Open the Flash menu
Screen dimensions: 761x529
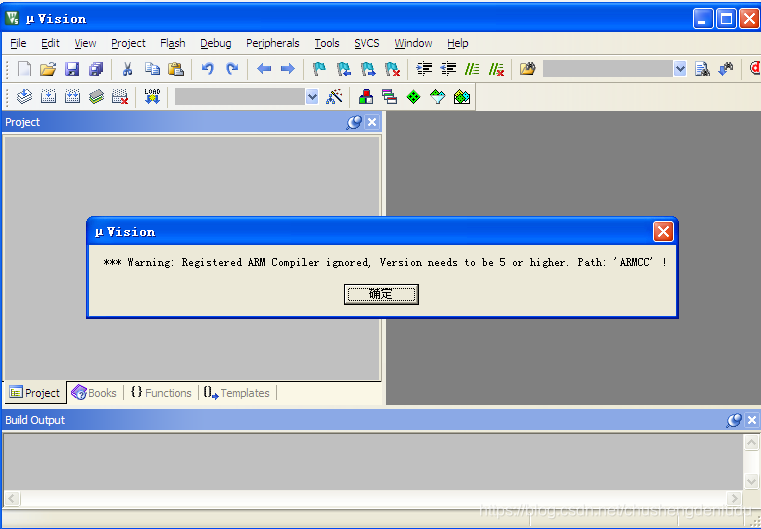tap(173, 43)
